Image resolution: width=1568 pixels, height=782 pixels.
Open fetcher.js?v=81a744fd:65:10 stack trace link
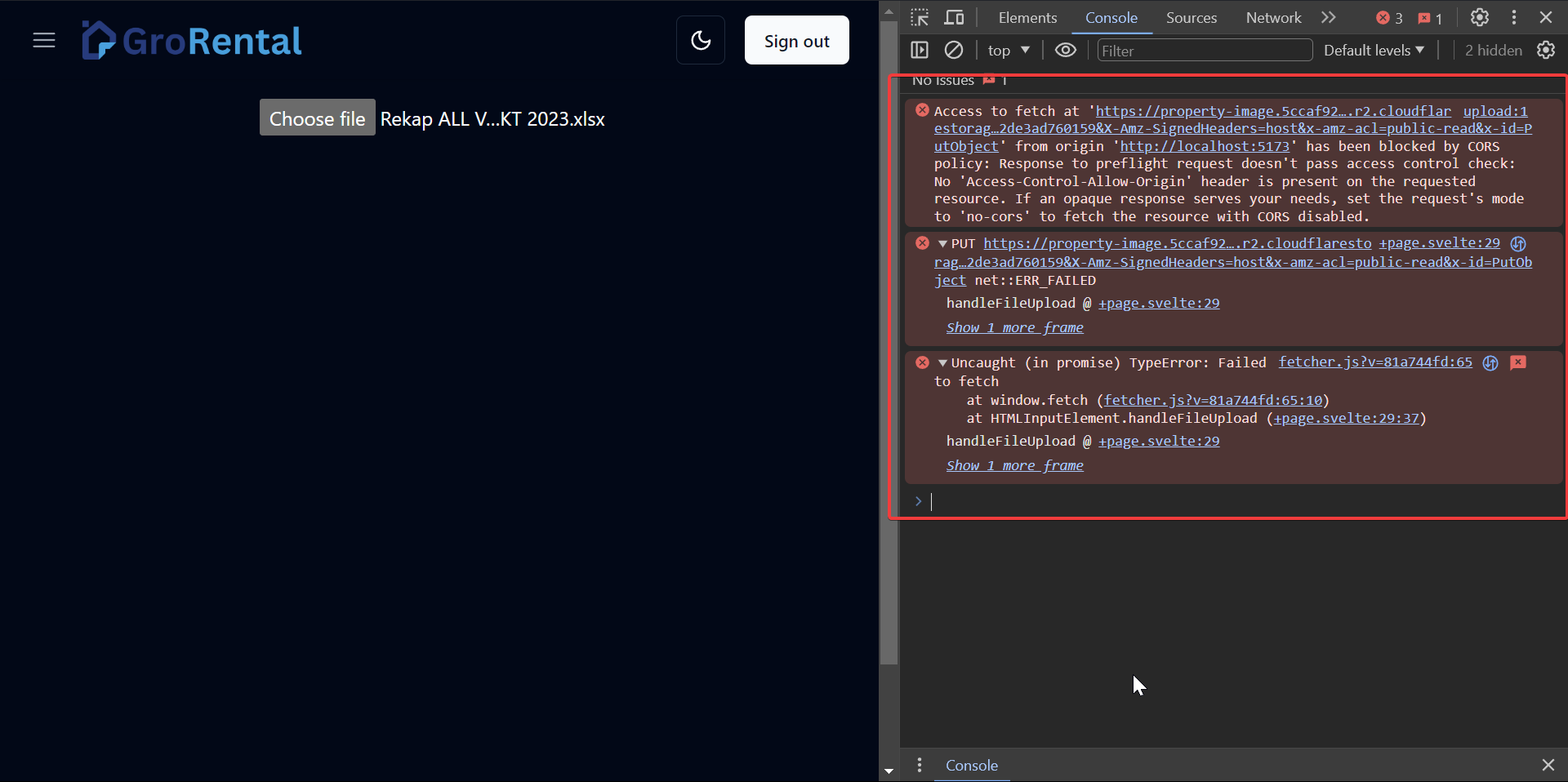(1213, 400)
